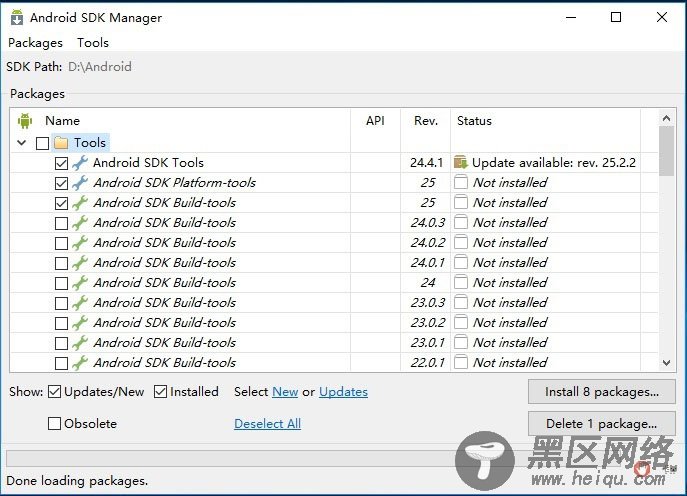The width and height of the screenshot is (687, 496).
Task: Click the Rev. column header
Action: pyautogui.click(x=426, y=121)
